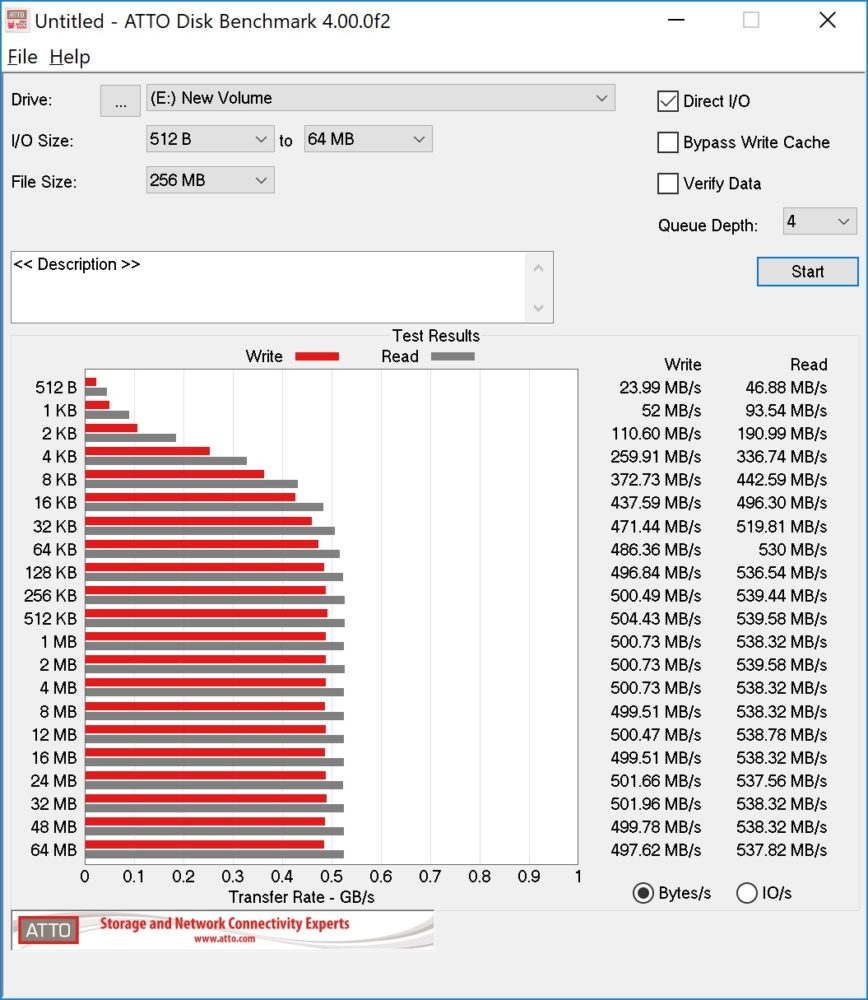868x1000 pixels.
Task: Click the description scroll down arrow
Action: pos(538,307)
